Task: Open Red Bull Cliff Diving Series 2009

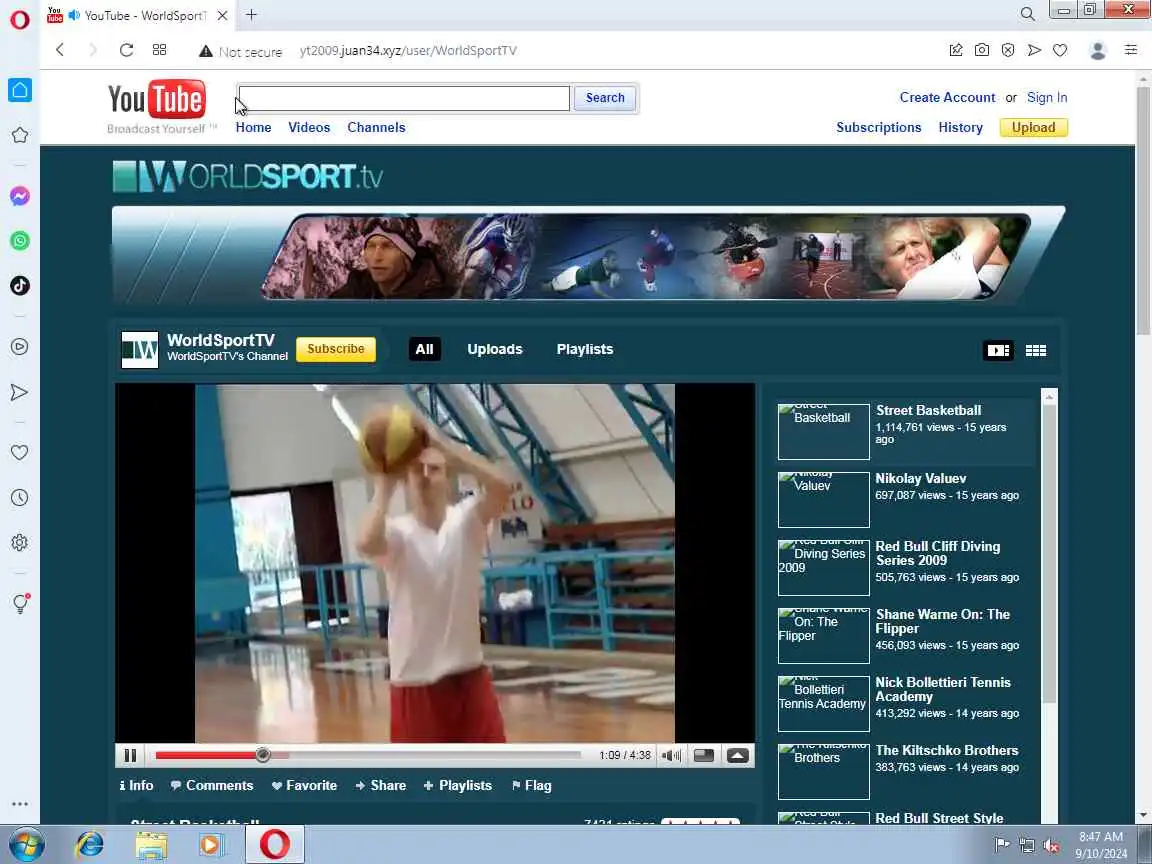Action: 937,553
